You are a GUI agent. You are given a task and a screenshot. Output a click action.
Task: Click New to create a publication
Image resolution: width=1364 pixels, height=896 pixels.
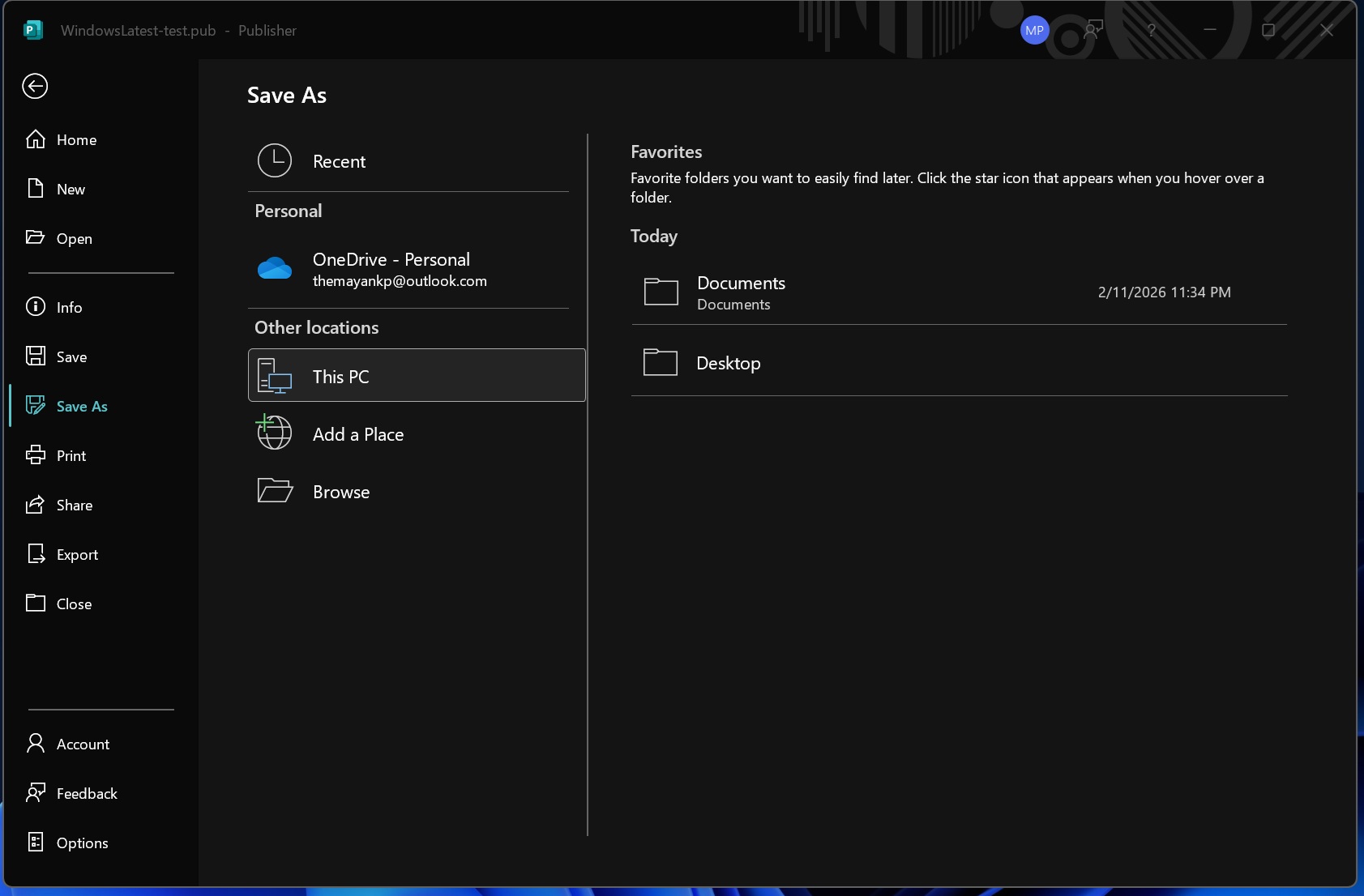click(x=70, y=189)
